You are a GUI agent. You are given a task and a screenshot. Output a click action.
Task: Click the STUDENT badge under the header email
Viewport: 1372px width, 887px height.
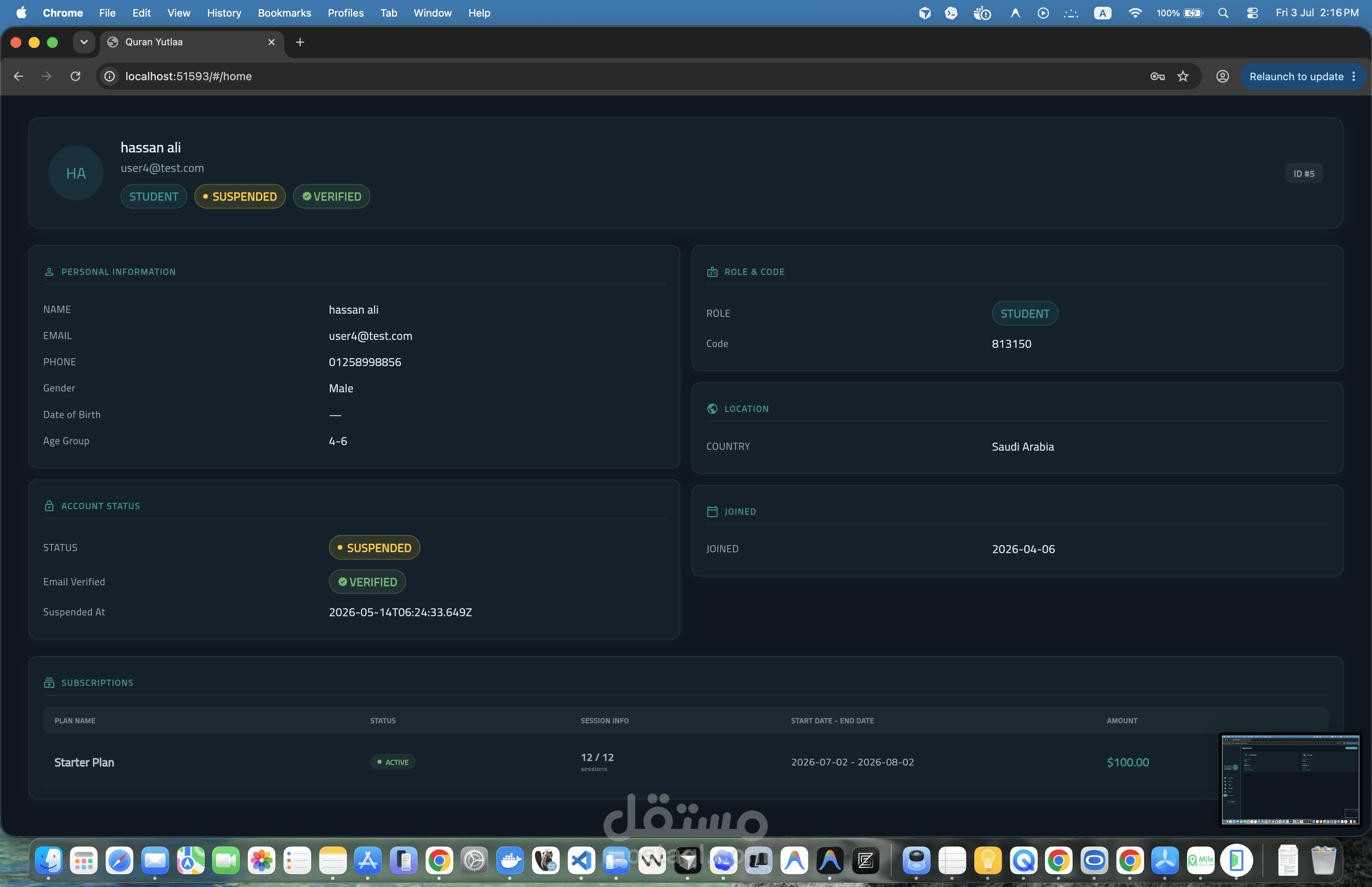154,197
